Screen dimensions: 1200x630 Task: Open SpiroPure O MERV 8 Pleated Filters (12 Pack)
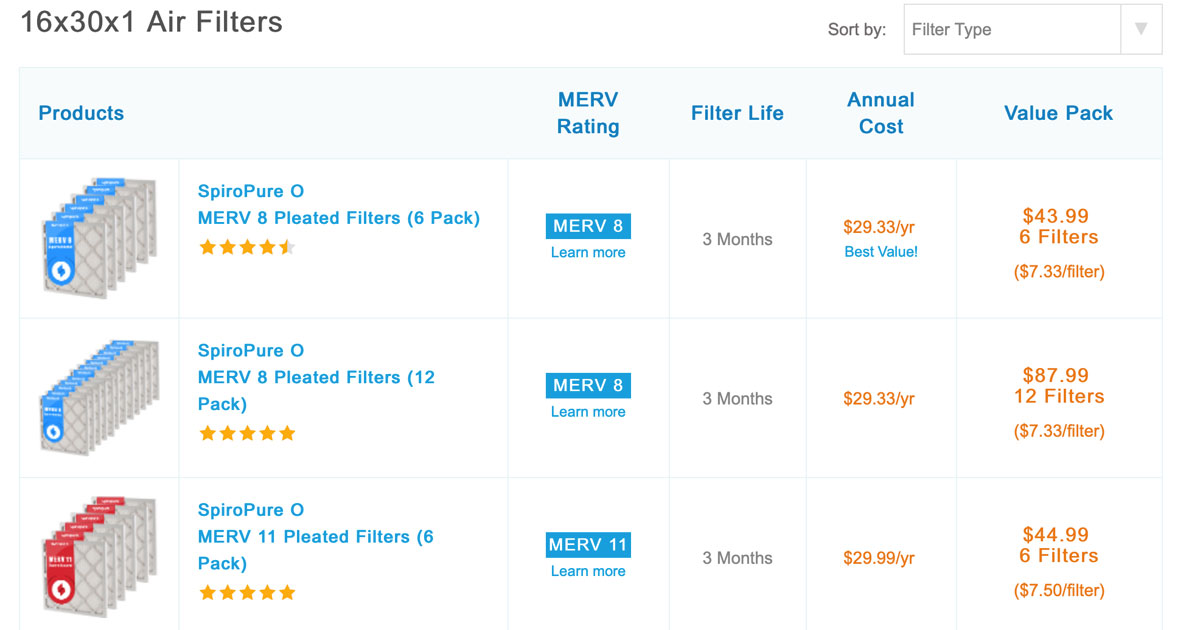(x=316, y=377)
